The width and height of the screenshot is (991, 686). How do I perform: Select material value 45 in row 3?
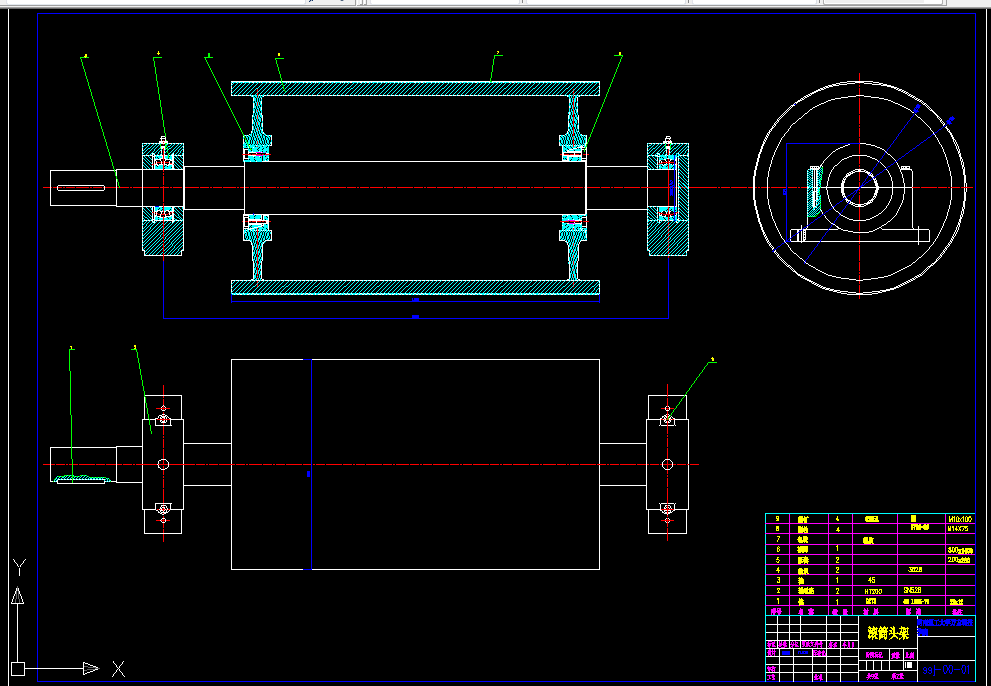tap(872, 580)
